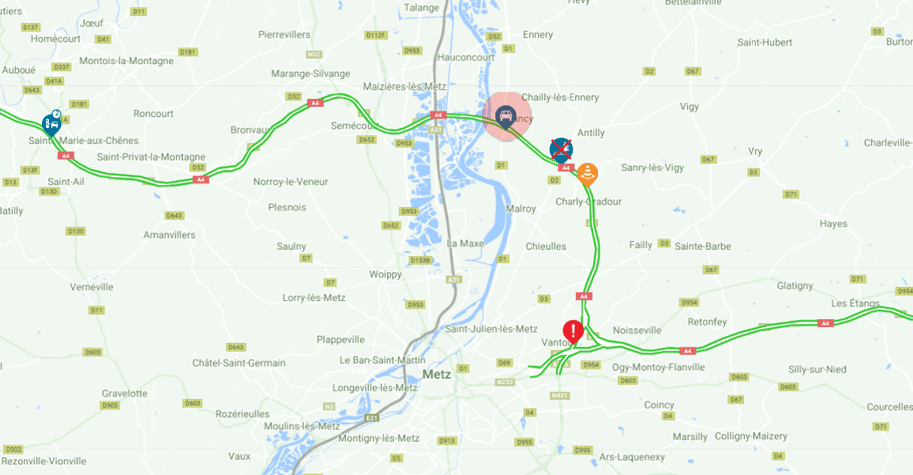Click the Metz city label
Image resolution: width=913 pixels, height=475 pixels.
(x=437, y=374)
